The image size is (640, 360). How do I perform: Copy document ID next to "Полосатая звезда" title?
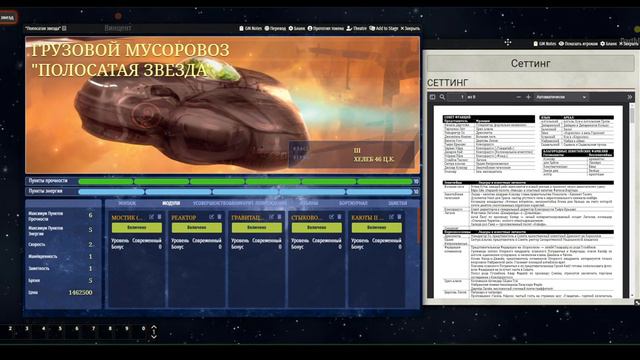(64, 28)
